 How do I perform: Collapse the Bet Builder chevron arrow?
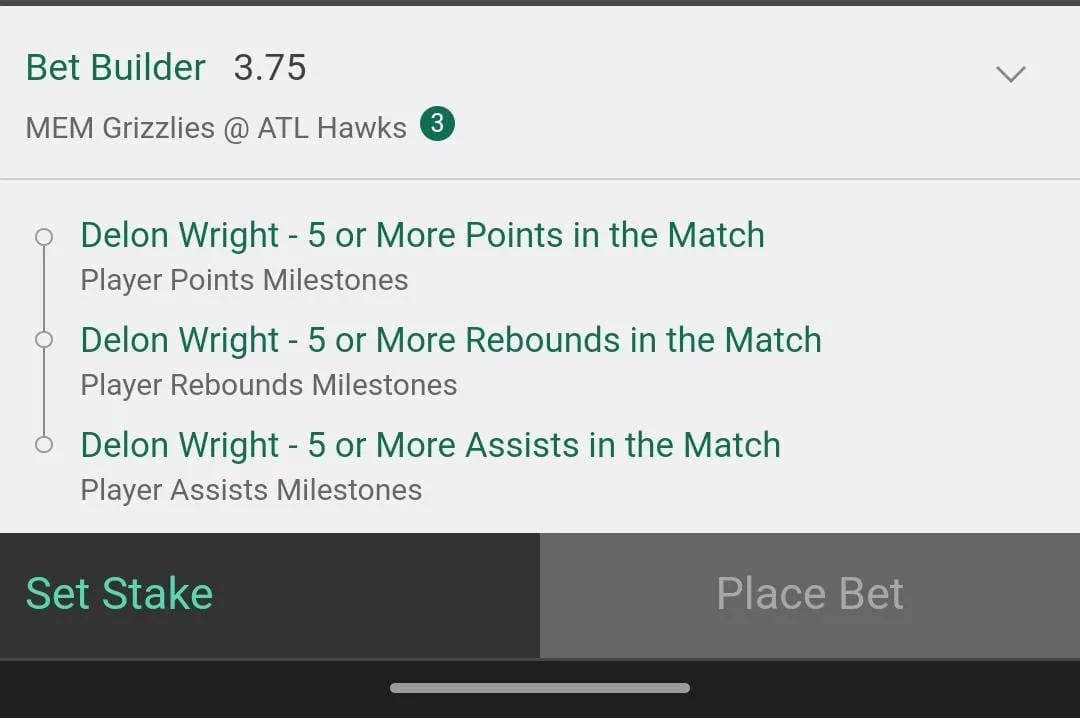click(1010, 74)
